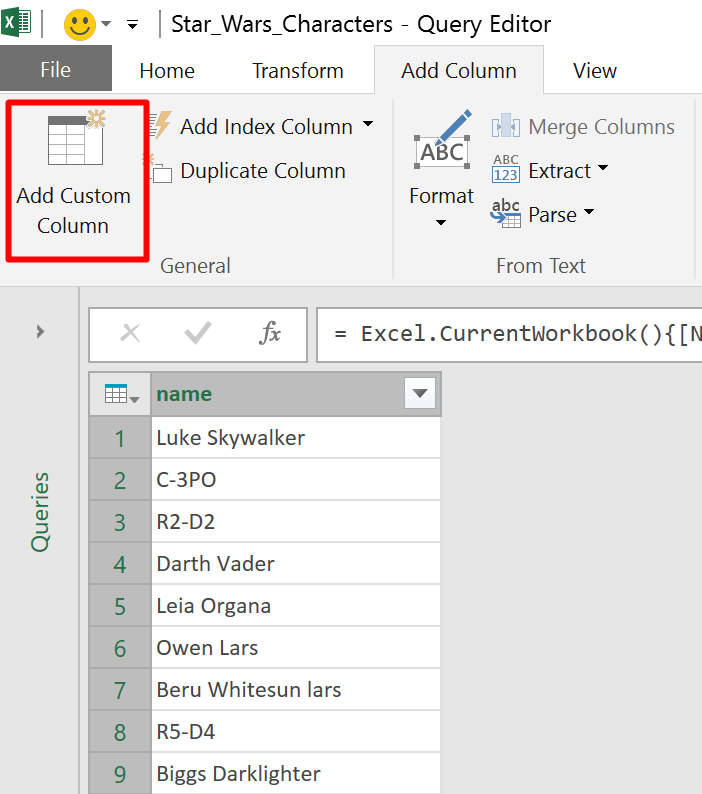Click the Add Index Column icon
The width and height of the screenshot is (702, 794).
coord(161,126)
